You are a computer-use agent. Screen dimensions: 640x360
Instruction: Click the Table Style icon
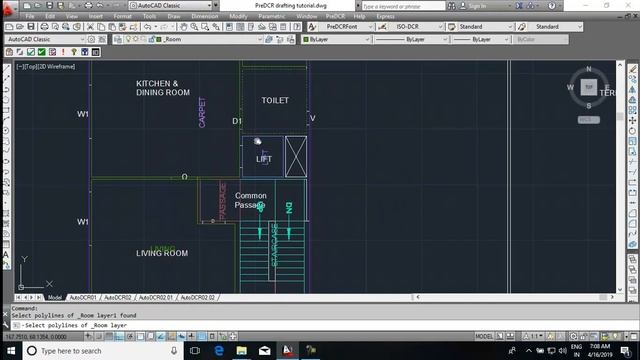tap(451, 27)
